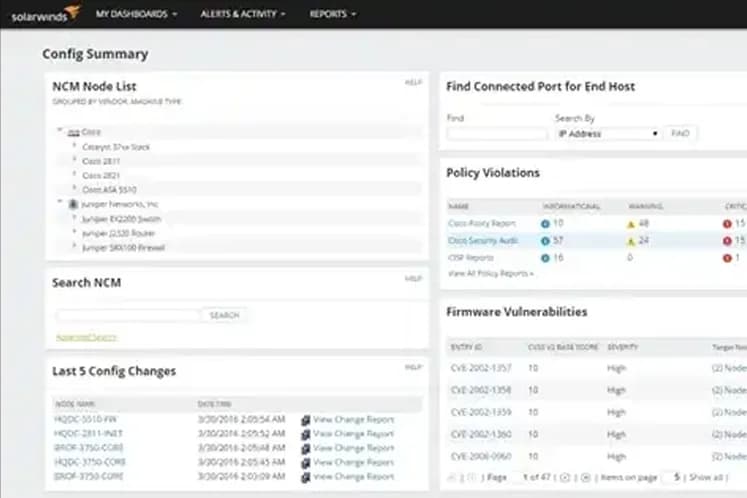
Task: Click the Cisco ASA 5510 label
Action: click(x=109, y=190)
